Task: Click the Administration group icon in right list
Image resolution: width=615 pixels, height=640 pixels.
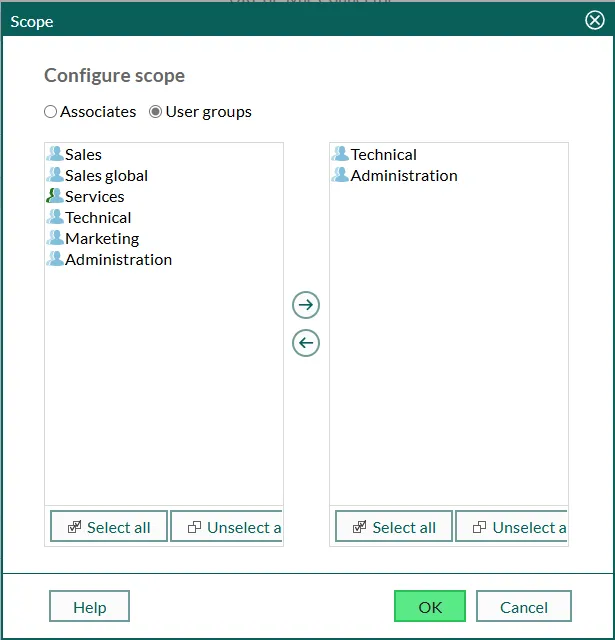Action: 340,176
